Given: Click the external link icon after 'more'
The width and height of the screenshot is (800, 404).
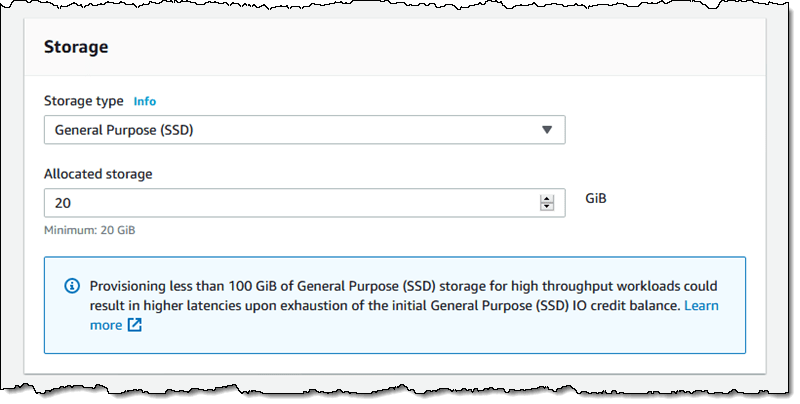Looking at the screenshot, I should [135, 325].
